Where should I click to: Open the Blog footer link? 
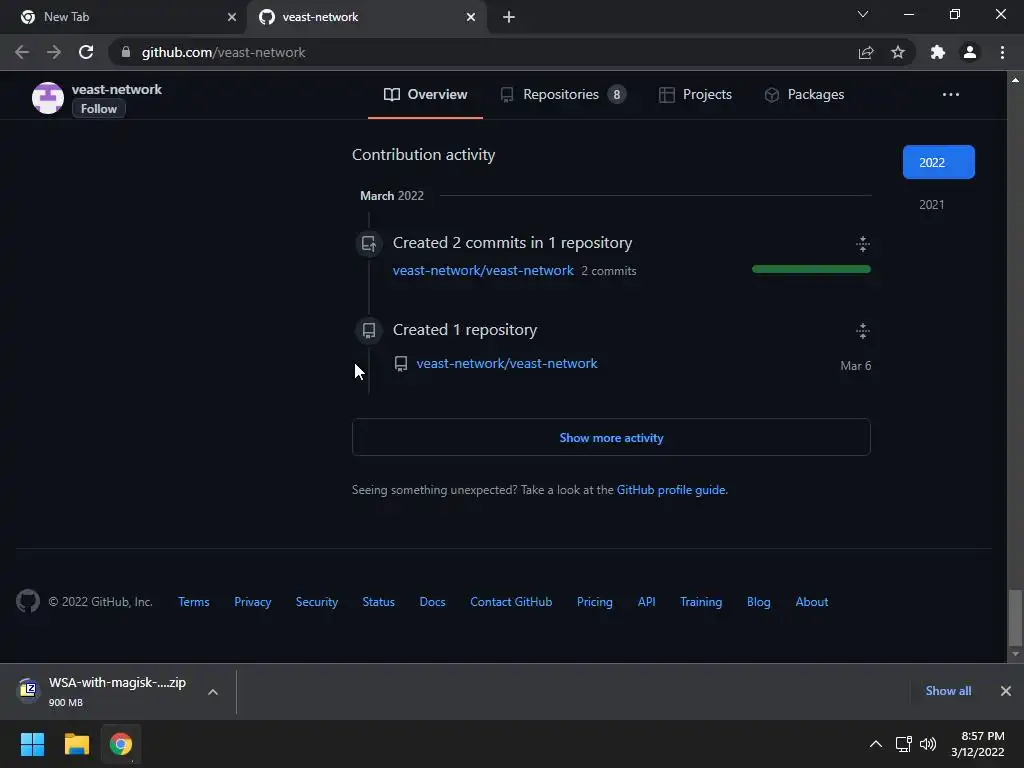tap(758, 602)
